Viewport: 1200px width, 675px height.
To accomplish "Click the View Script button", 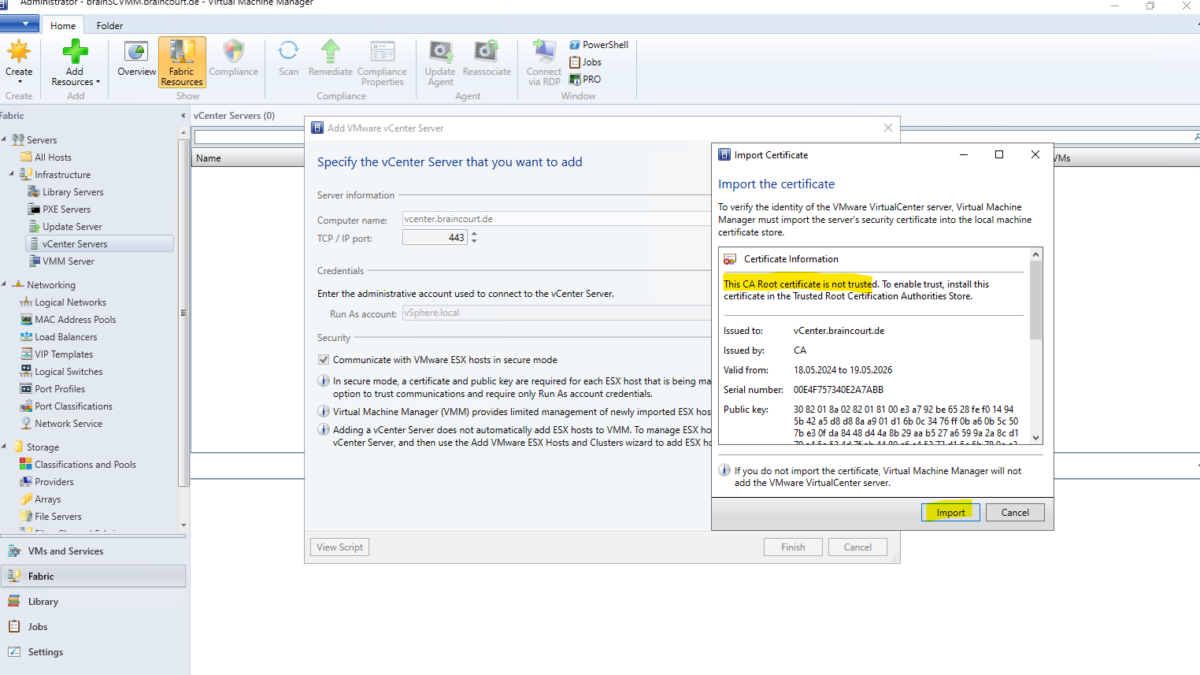I will (338, 547).
